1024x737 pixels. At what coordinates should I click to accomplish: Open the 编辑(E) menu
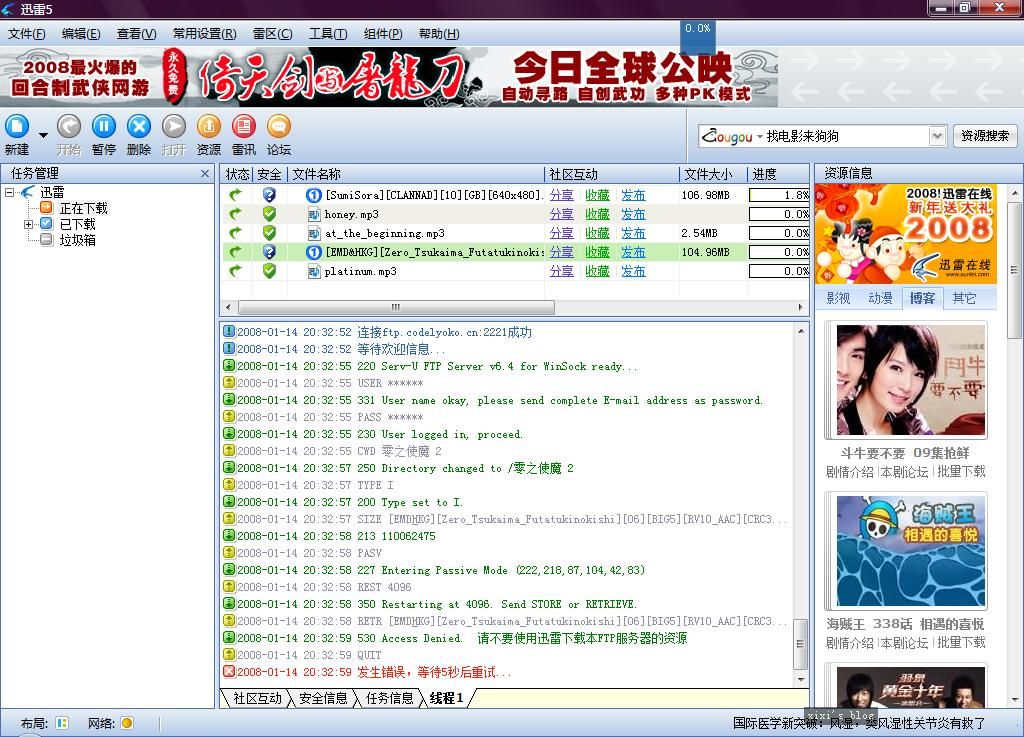80,34
